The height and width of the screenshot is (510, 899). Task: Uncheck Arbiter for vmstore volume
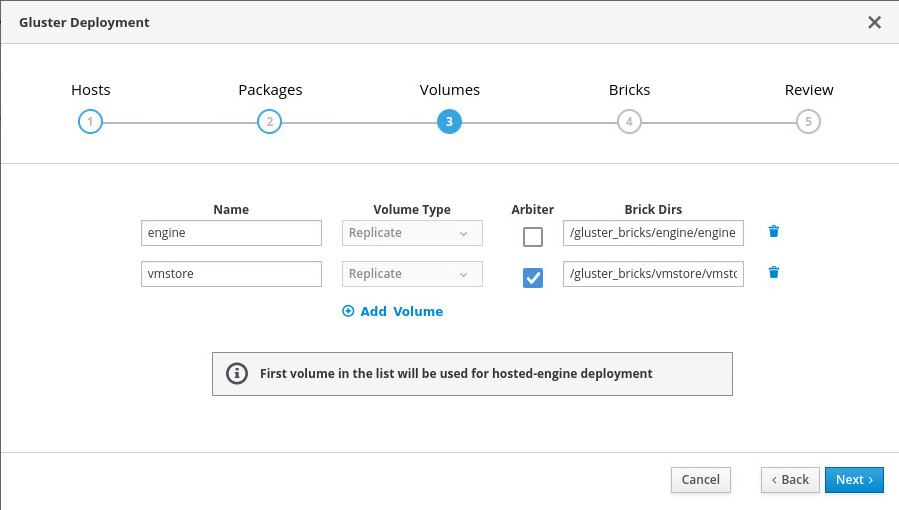533,278
